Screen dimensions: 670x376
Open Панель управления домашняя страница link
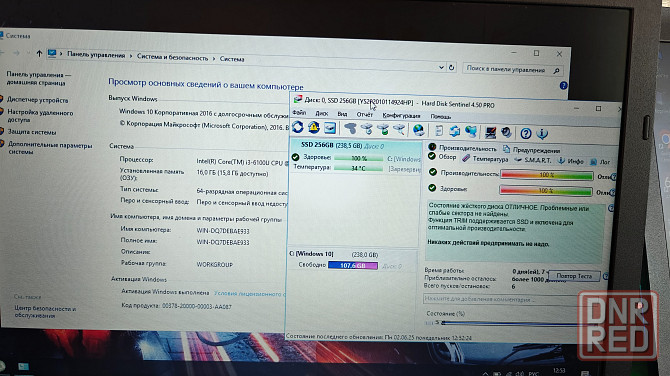pos(38,79)
